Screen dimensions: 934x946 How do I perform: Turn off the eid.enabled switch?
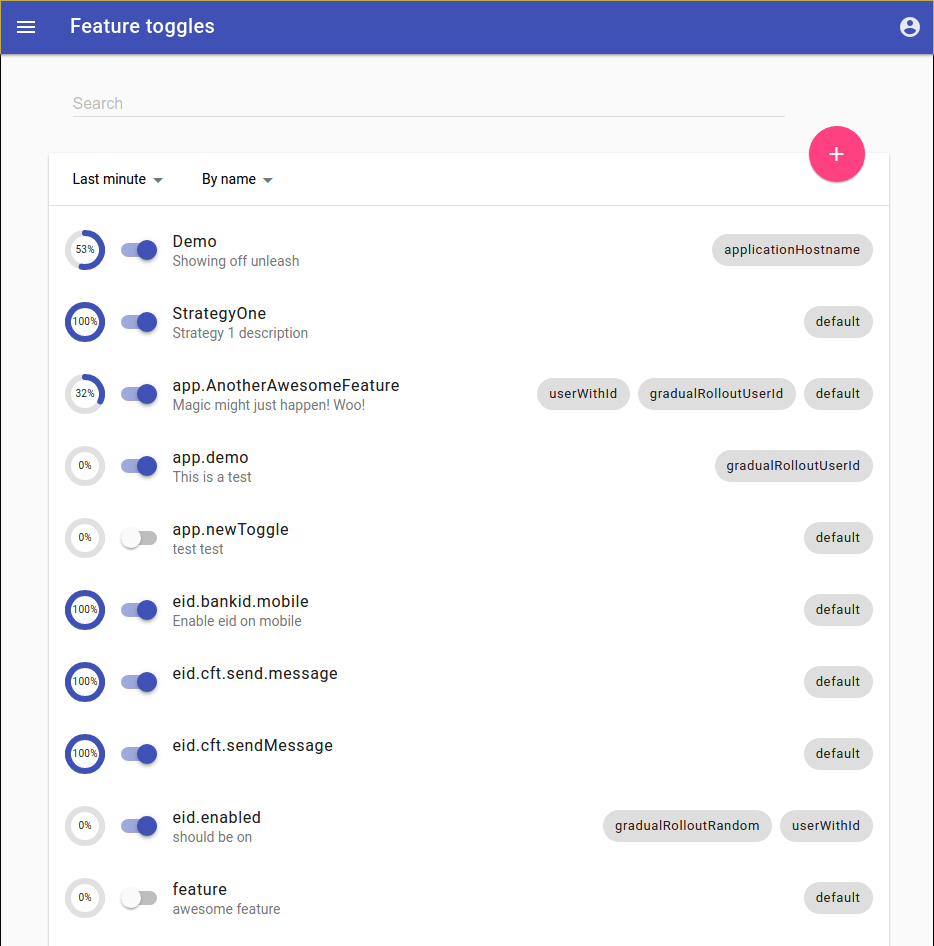coord(139,826)
